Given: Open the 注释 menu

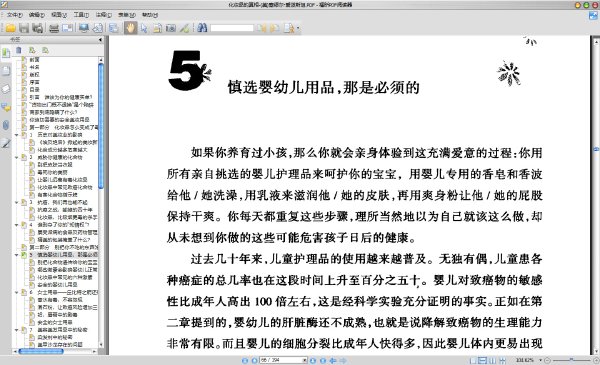Looking at the screenshot, I should [103, 15].
